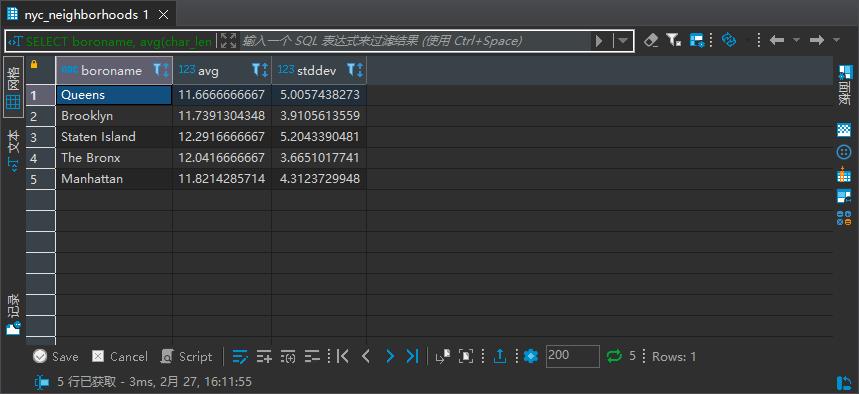Jump to the last row

point(413,357)
